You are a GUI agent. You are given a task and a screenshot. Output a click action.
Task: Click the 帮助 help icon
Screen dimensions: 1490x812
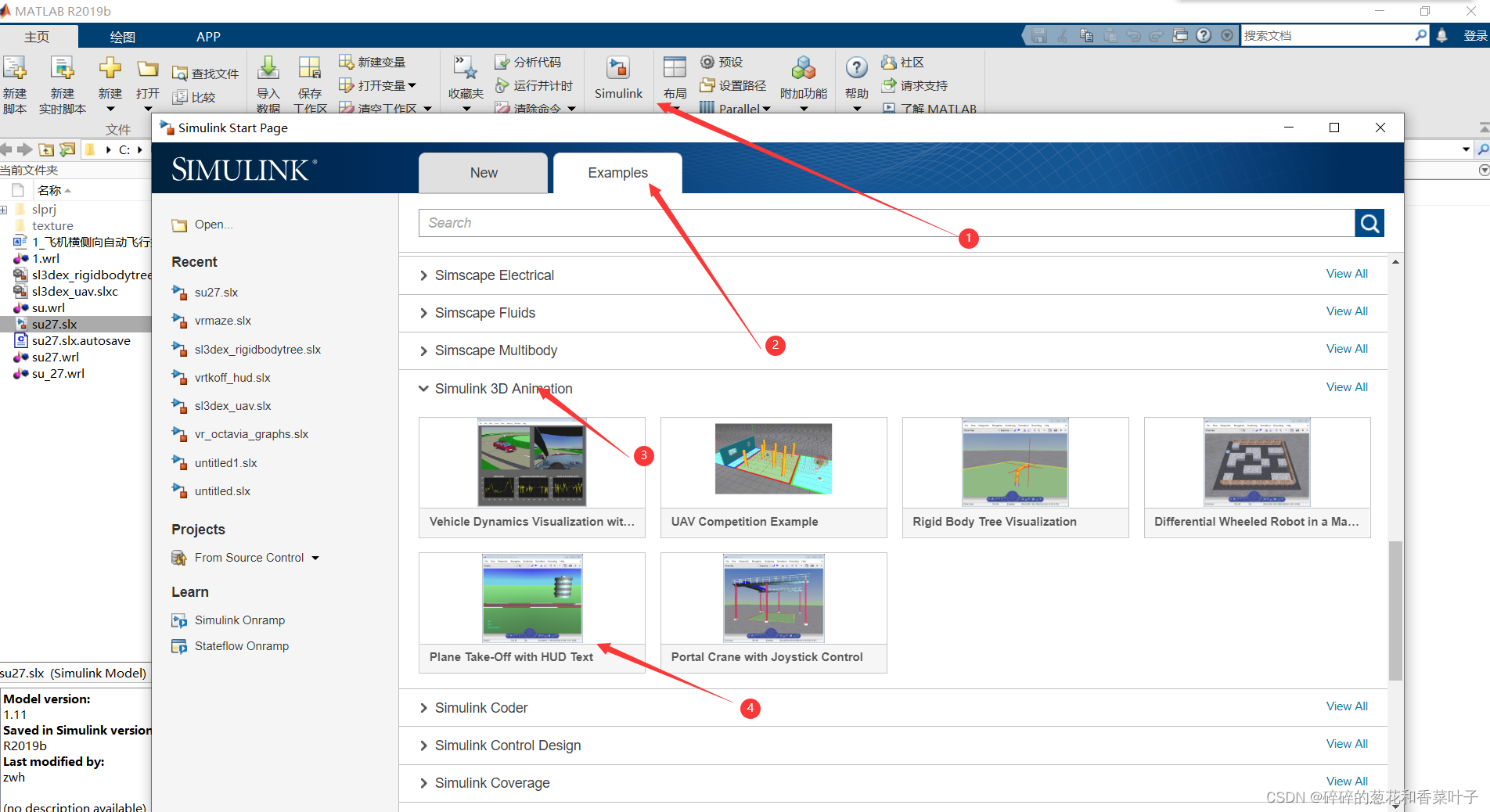(x=857, y=69)
